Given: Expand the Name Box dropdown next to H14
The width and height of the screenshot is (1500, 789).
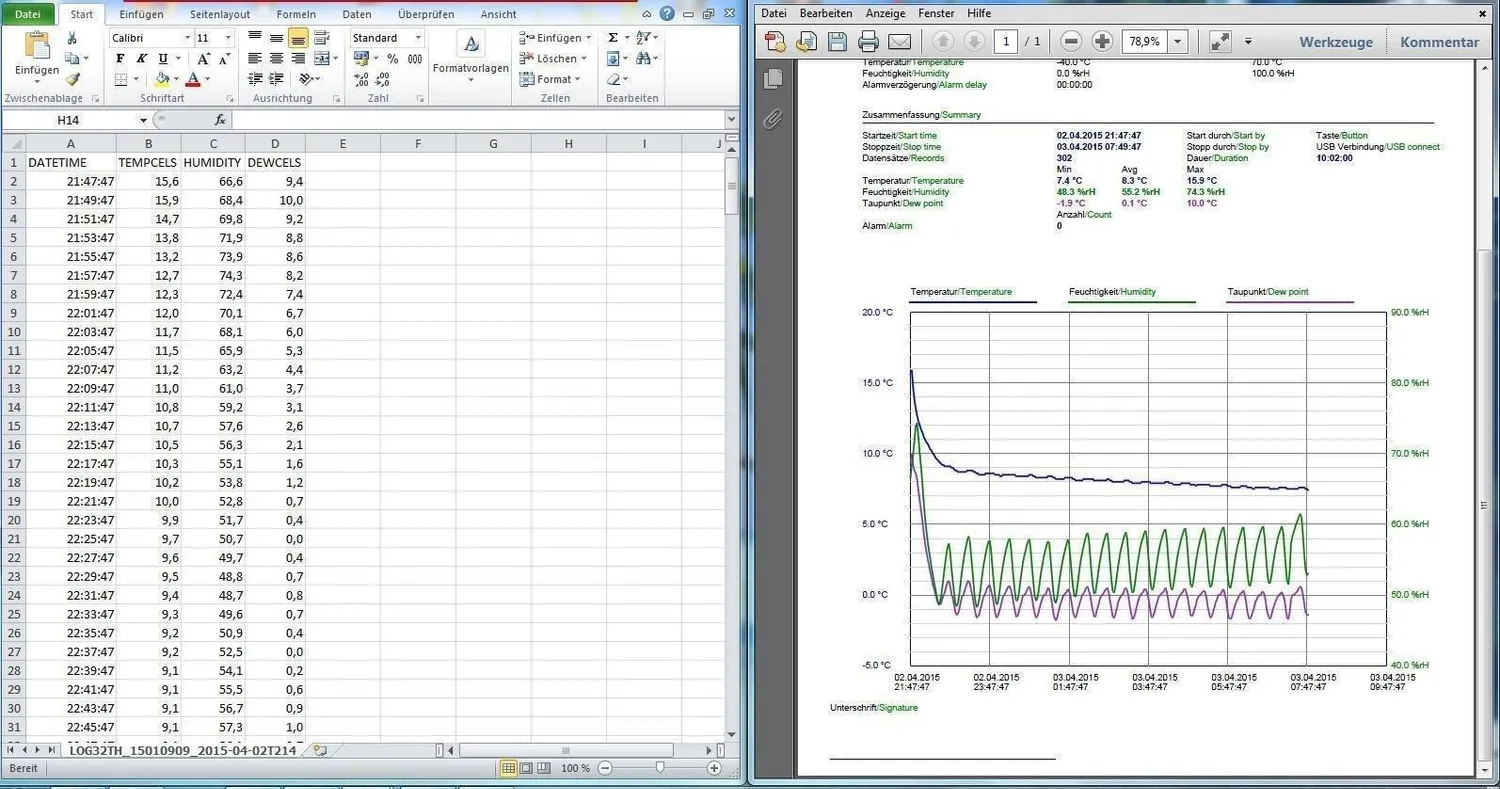Looking at the screenshot, I should pos(143,120).
